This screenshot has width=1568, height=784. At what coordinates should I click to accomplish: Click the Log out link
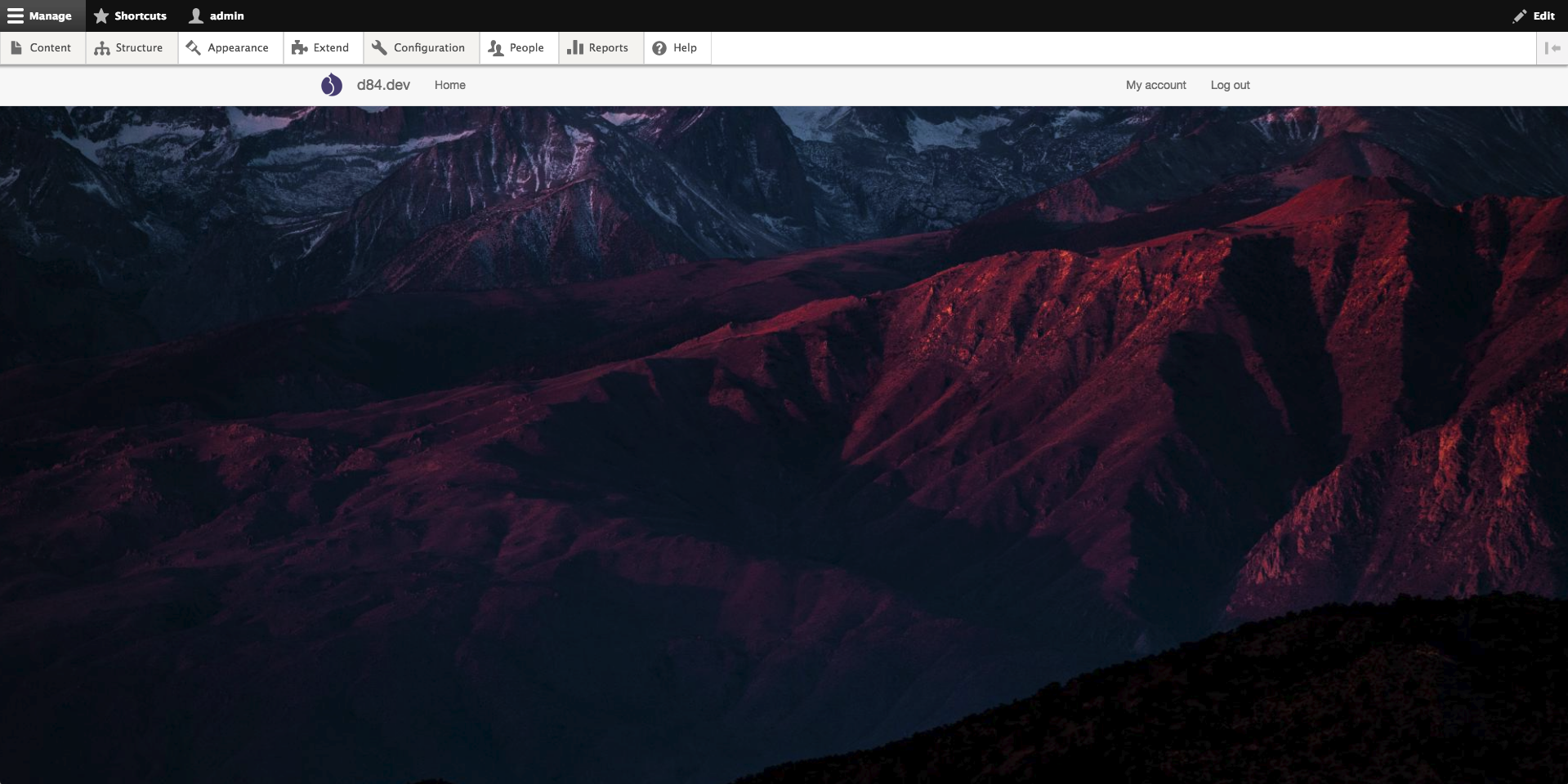(x=1230, y=85)
